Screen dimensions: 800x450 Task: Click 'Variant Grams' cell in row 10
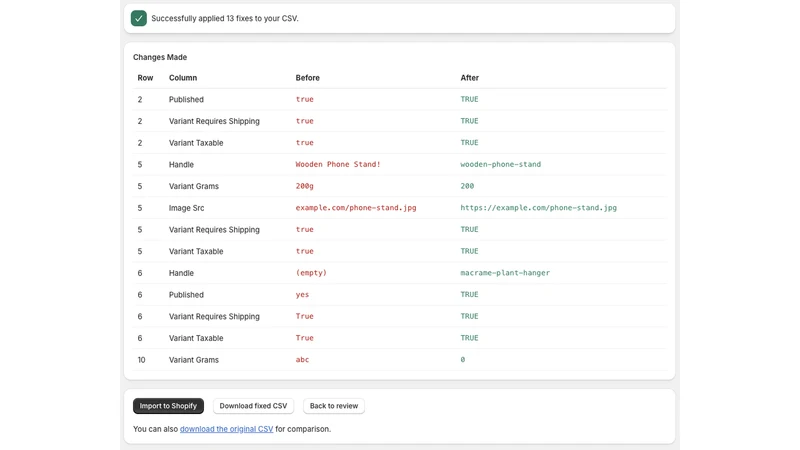[x=194, y=360]
